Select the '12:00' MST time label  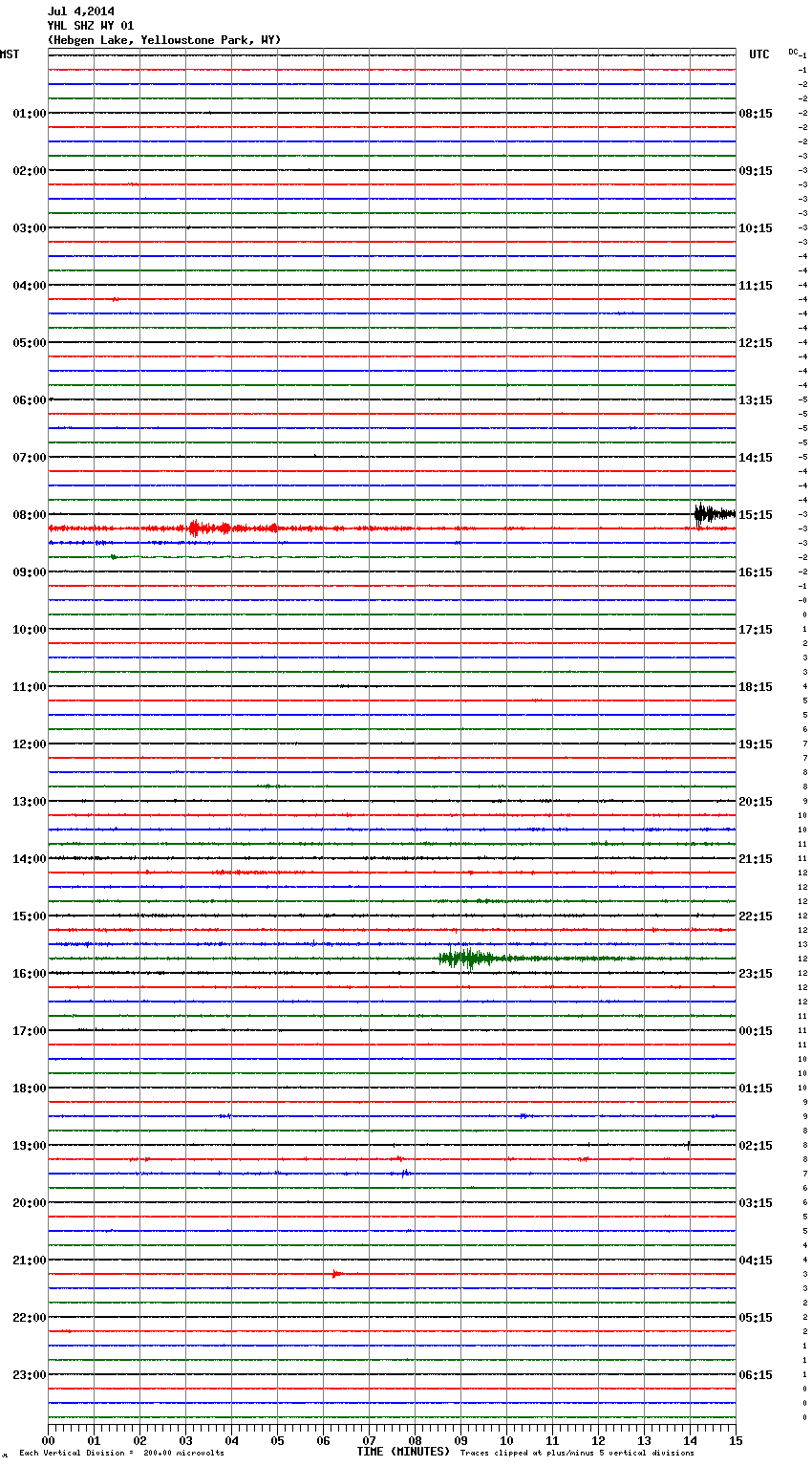click(x=30, y=744)
